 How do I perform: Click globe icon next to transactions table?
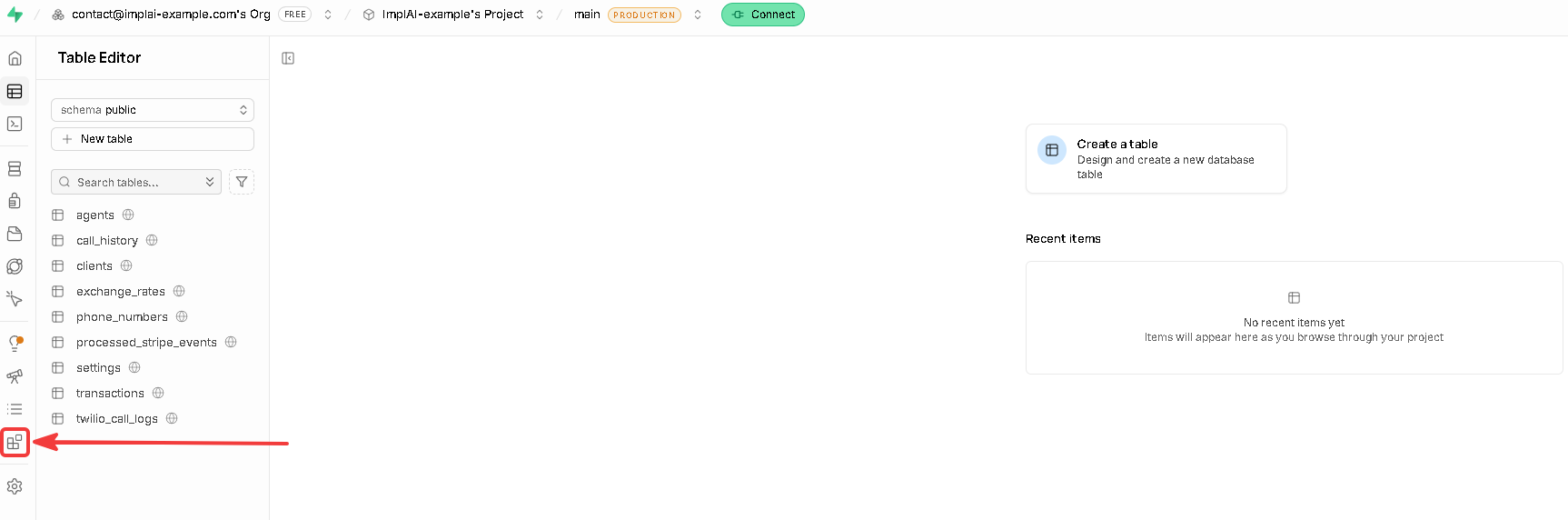[x=158, y=393]
